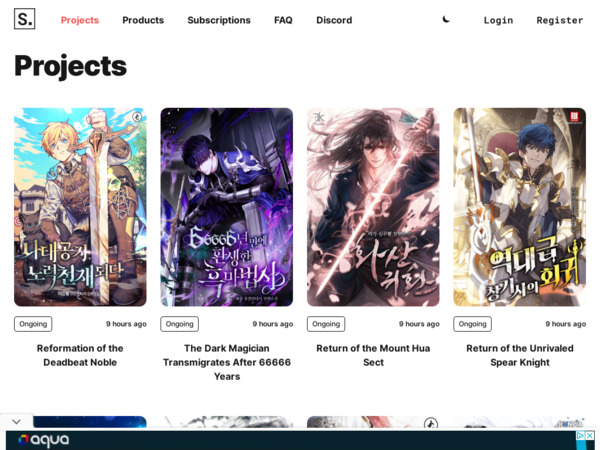This screenshot has height=450, width=600.
Task: Open Reformation of the Deadbeat Noble cover
Action: [x=80, y=207]
